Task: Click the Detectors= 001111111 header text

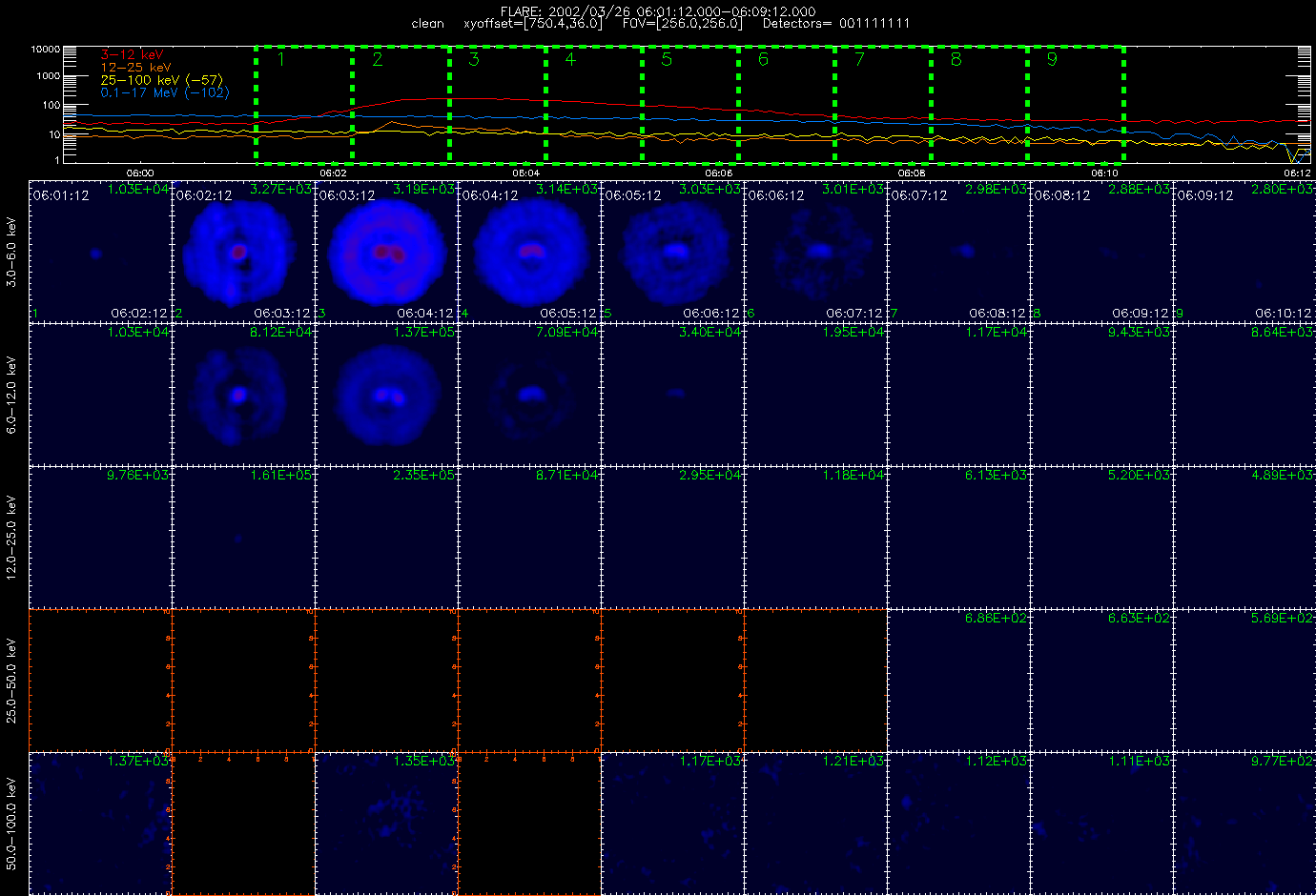Action: point(836,23)
